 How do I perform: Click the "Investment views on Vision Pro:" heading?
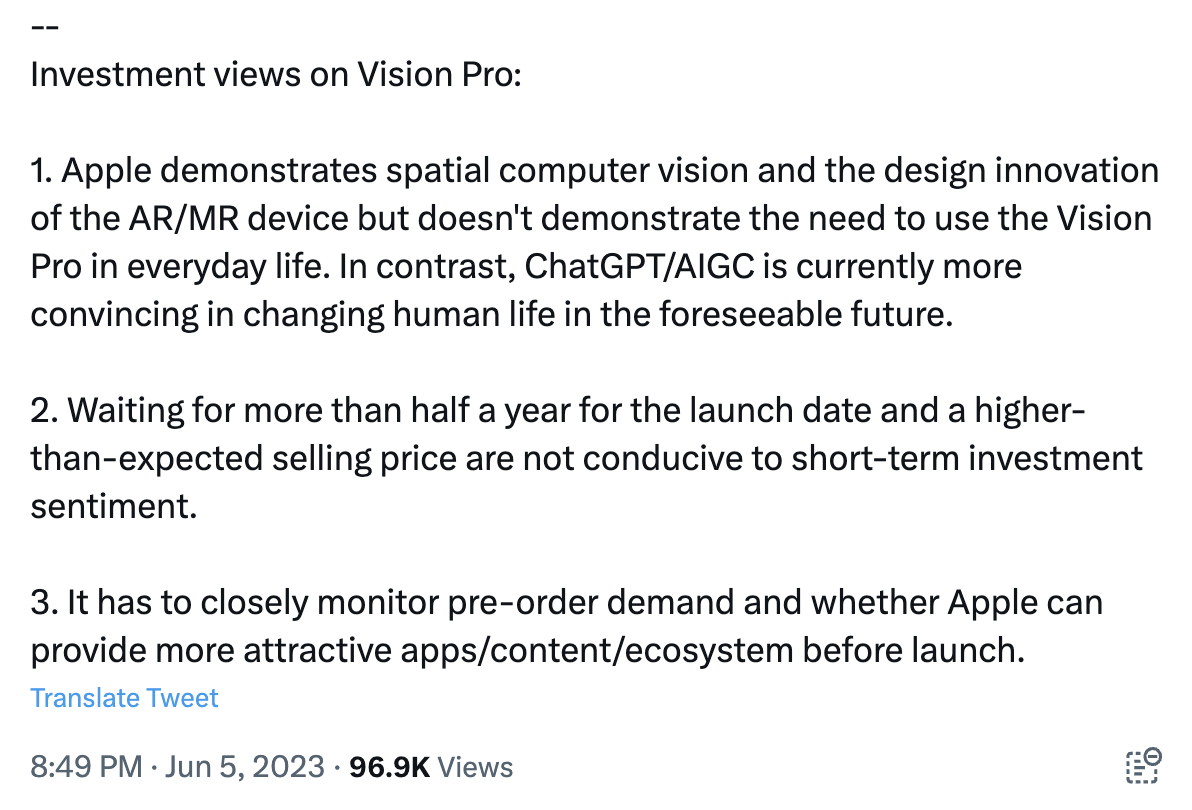point(276,75)
